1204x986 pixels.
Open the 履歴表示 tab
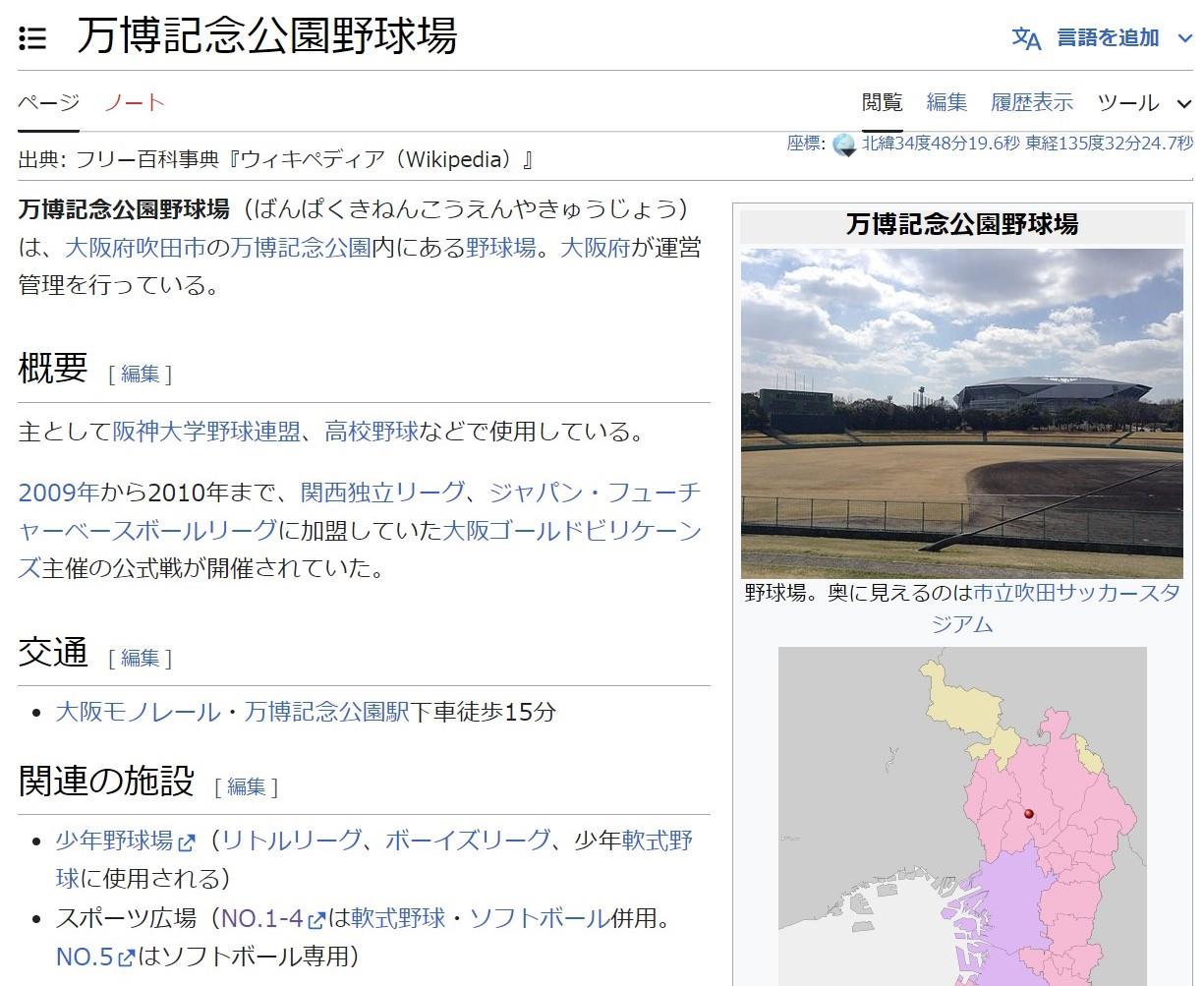pyautogui.click(x=1032, y=102)
